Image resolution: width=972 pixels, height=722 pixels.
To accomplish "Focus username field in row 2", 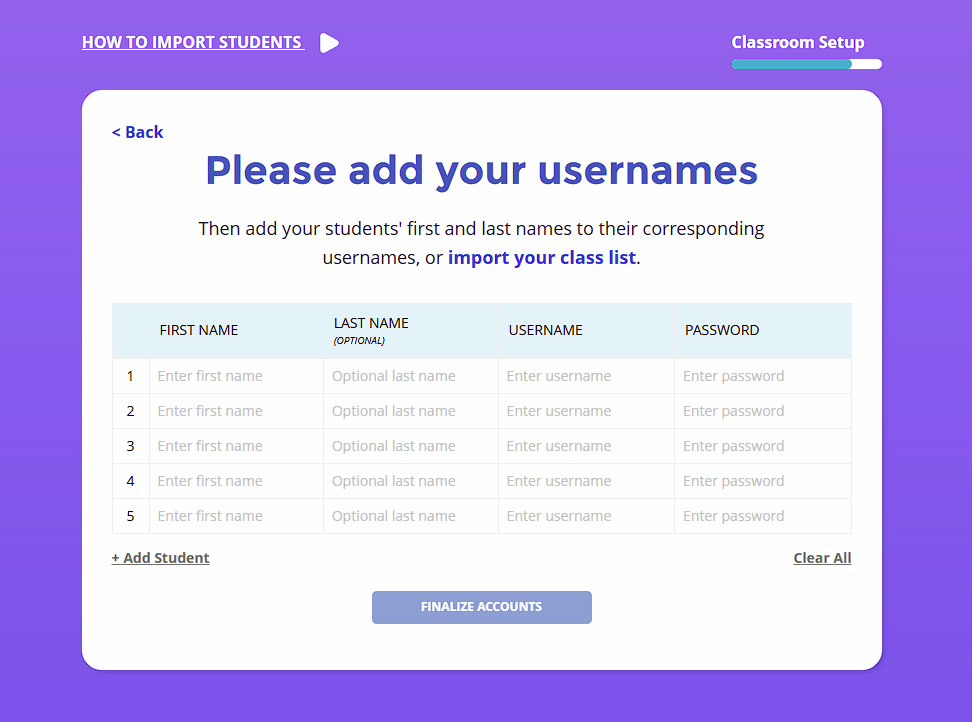I will (x=586, y=412).
